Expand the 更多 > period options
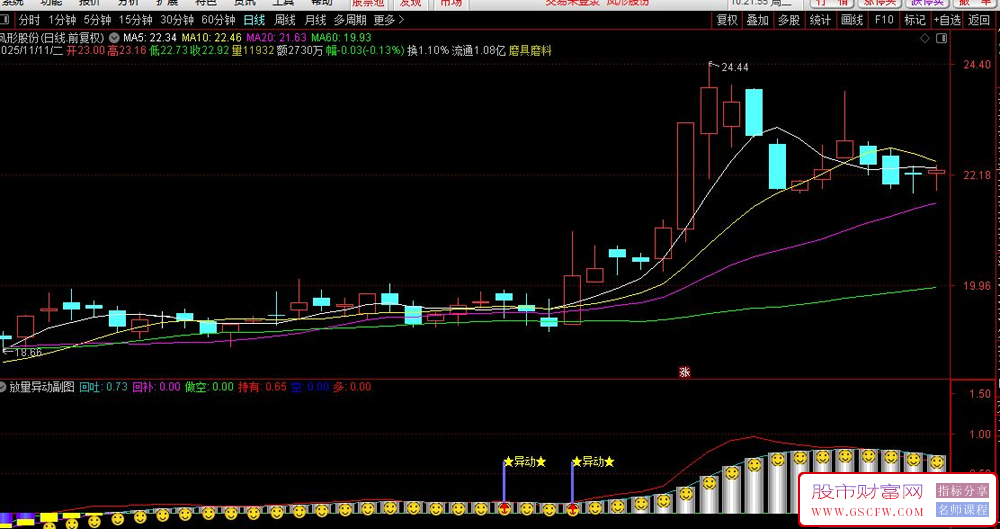Screen dimensions: 1000x529 coord(389,20)
